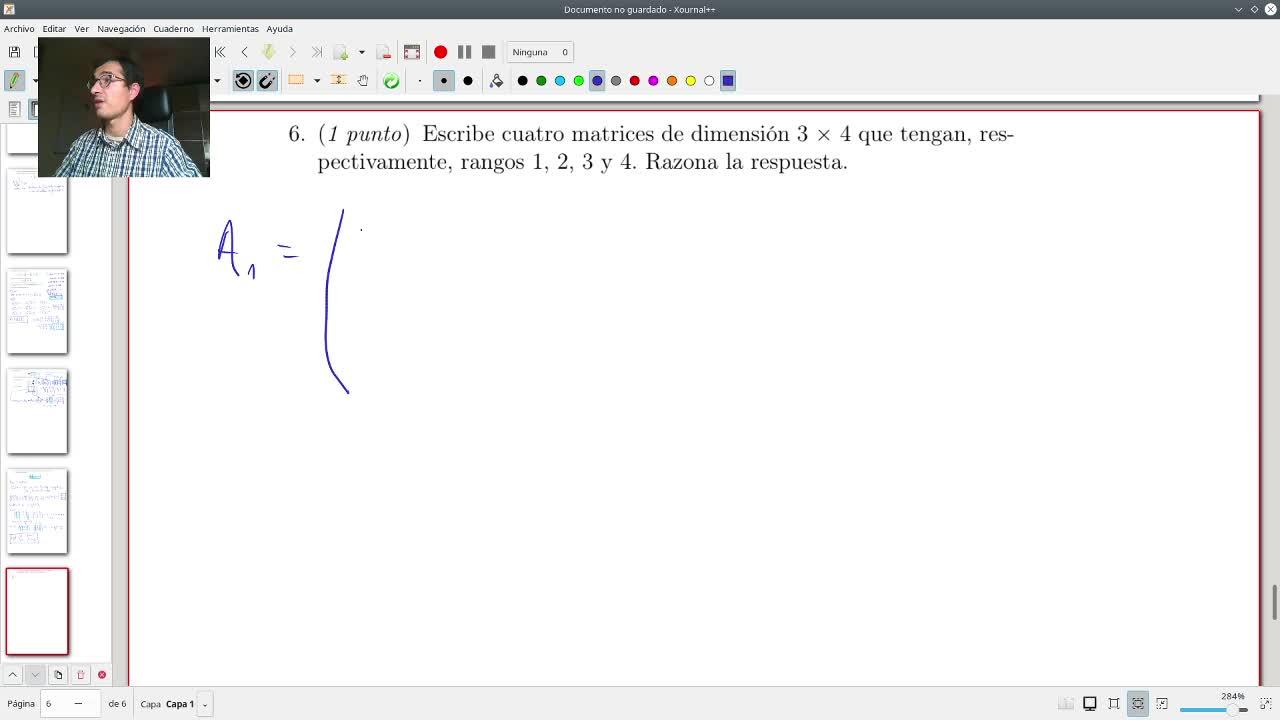Open the Ver menu
The image size is (1280, 720).
coord(82,29)
